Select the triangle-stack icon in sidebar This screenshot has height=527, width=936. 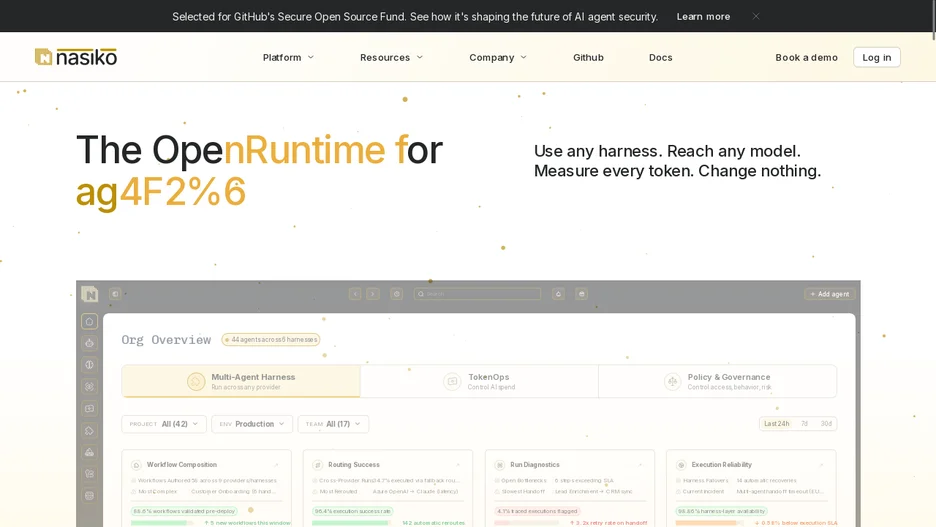[x=90, y=452]
